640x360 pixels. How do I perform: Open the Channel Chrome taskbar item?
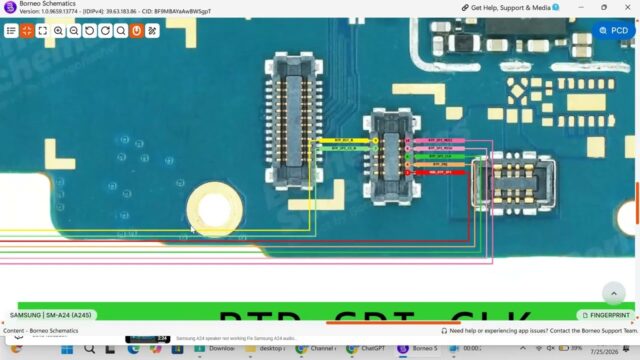pos(316,349)
